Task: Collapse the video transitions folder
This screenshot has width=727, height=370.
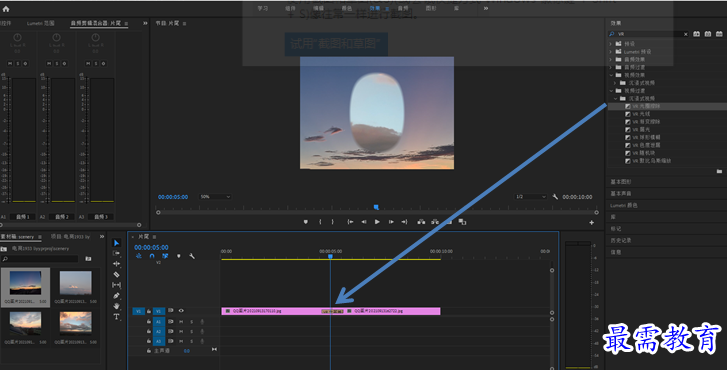Action: (x=611, y=91)
